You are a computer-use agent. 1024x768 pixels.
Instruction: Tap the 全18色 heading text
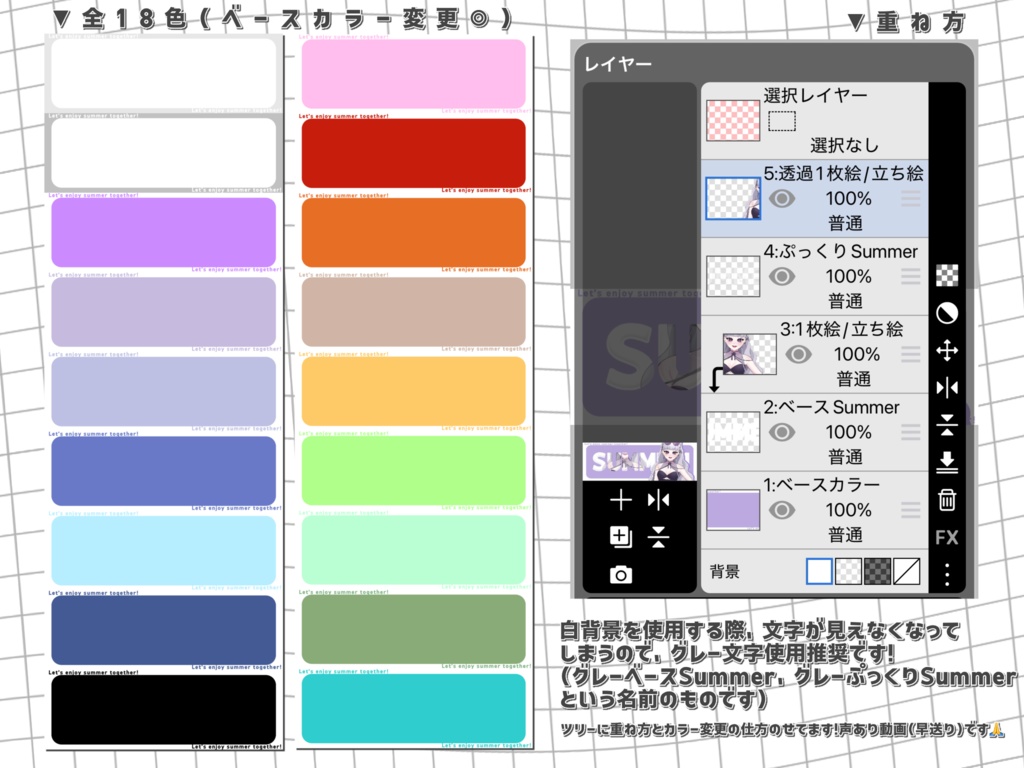(x=136, y=18)
